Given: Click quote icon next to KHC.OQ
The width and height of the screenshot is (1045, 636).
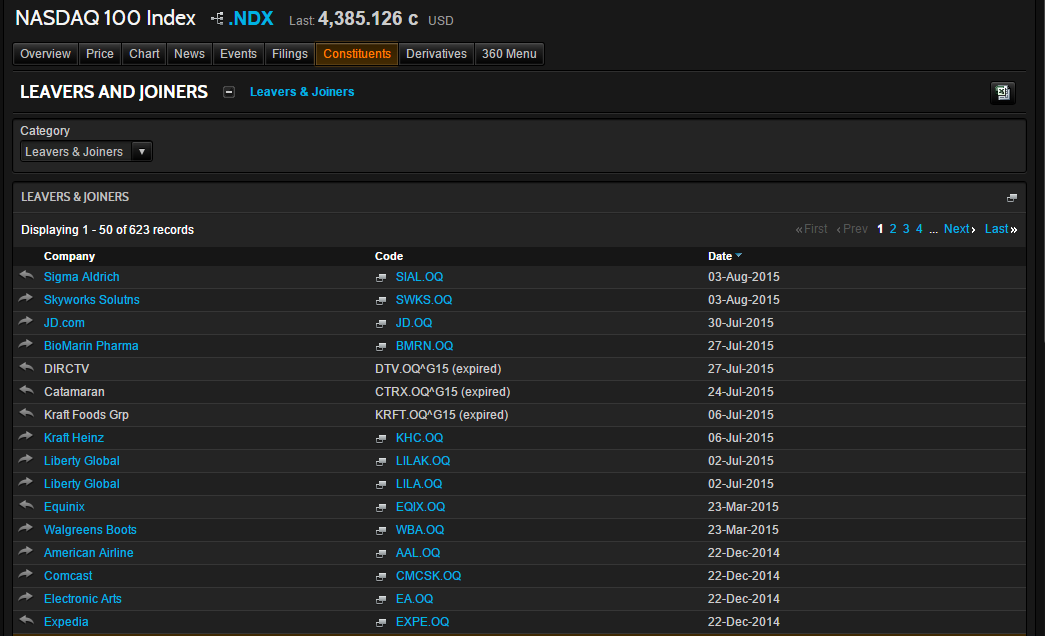Looking at the screenshot, I should (381, 439).
